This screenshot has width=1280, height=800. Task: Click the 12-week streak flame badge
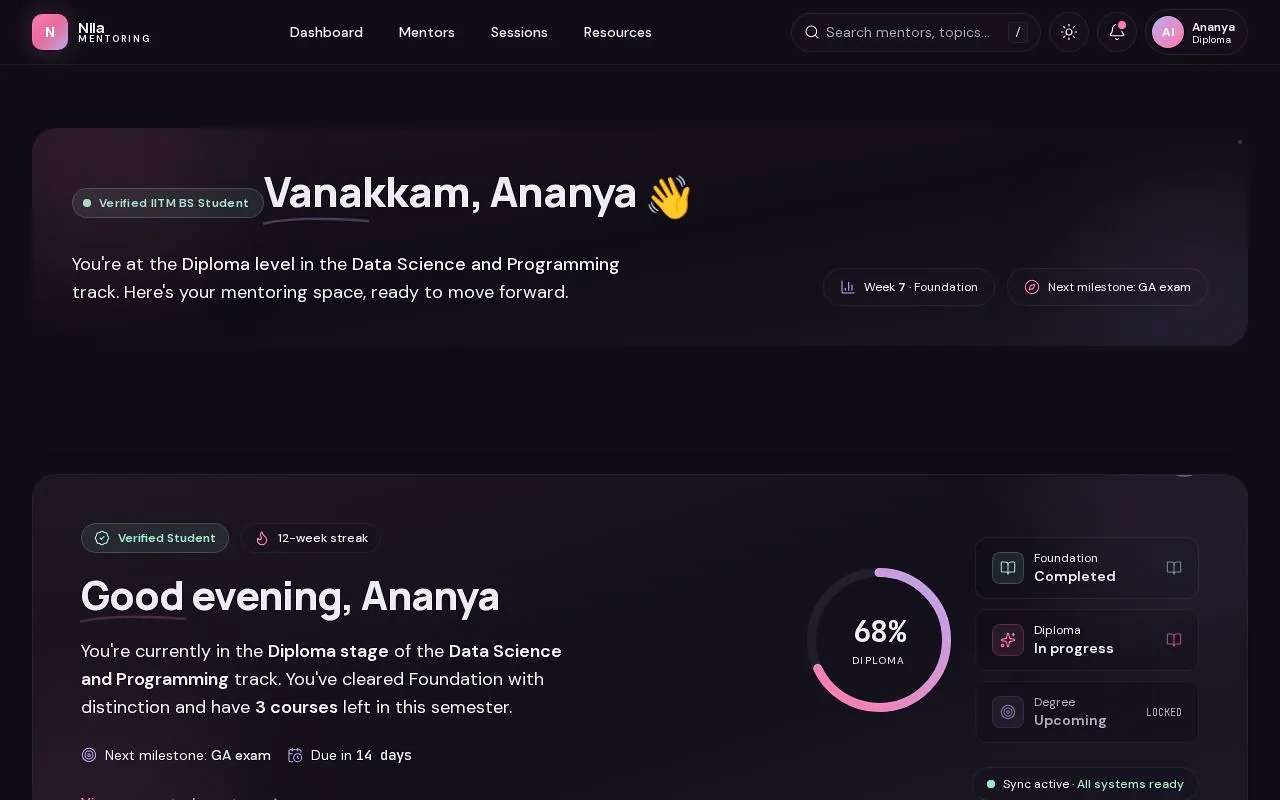[311, 538]
